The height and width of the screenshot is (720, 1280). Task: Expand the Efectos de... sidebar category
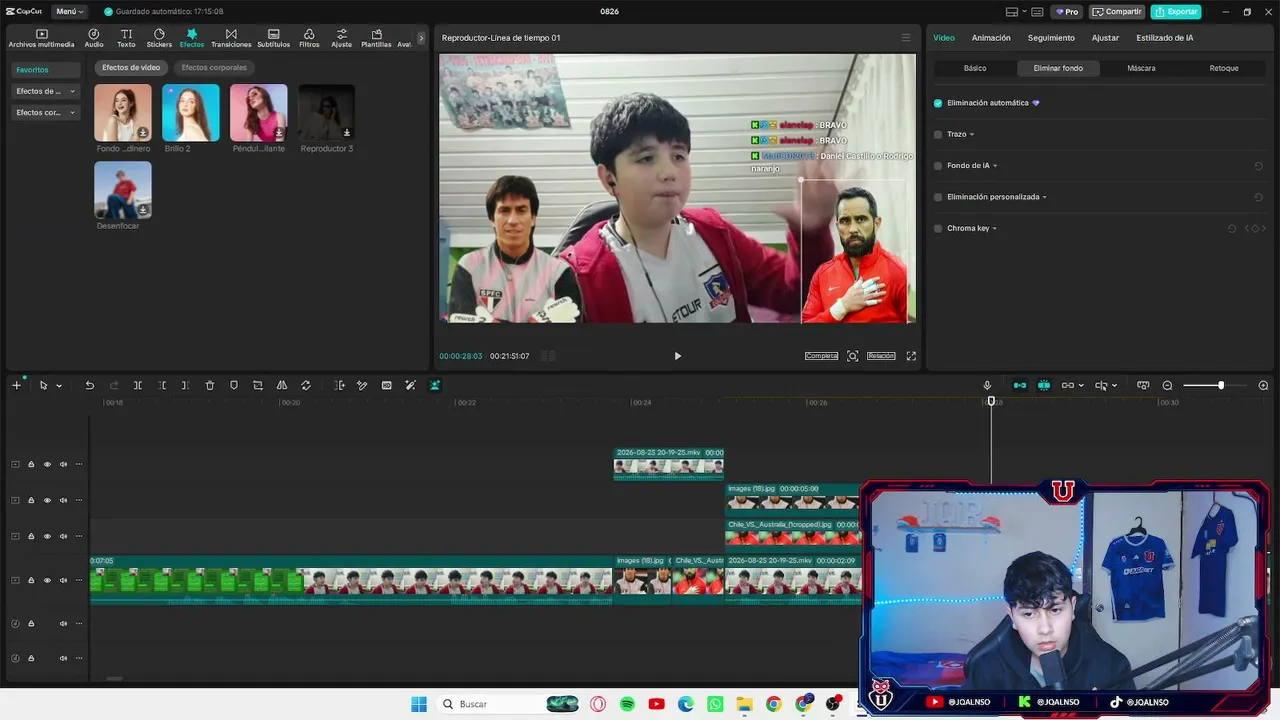(x=45, y=91)
